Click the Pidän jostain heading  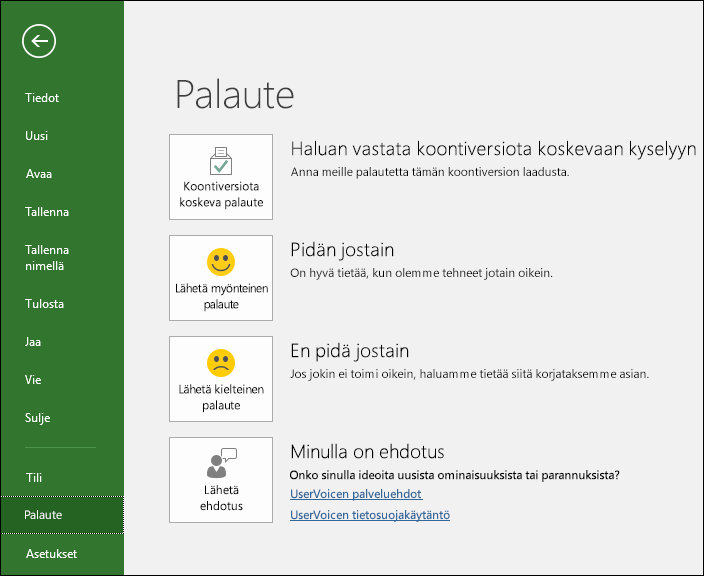click(x=342, y=251)
